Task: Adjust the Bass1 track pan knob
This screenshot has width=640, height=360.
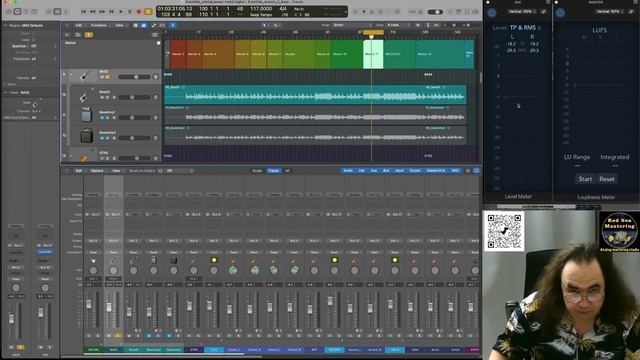Action: tap(155, 97)
